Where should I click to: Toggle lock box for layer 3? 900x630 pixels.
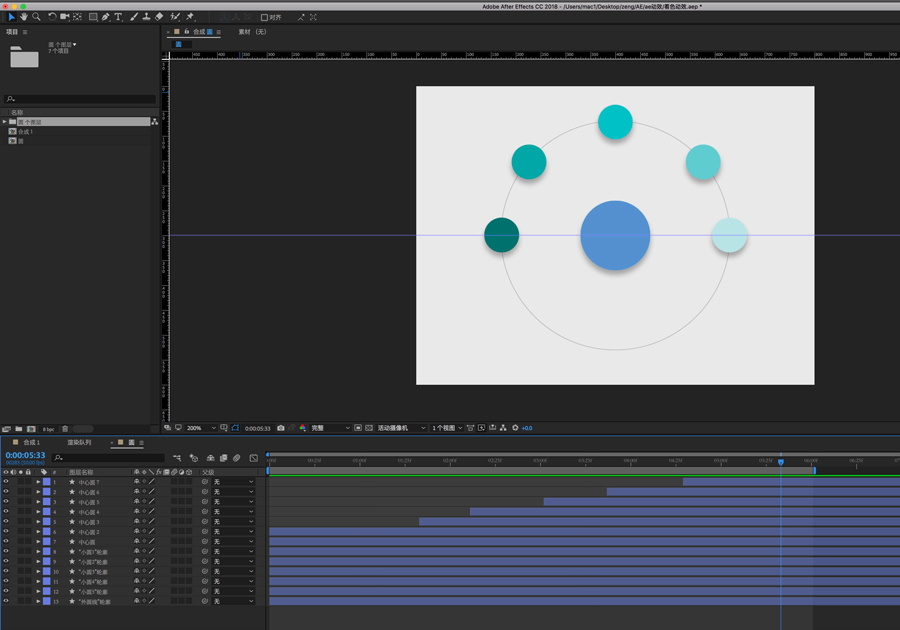(28, 502)
